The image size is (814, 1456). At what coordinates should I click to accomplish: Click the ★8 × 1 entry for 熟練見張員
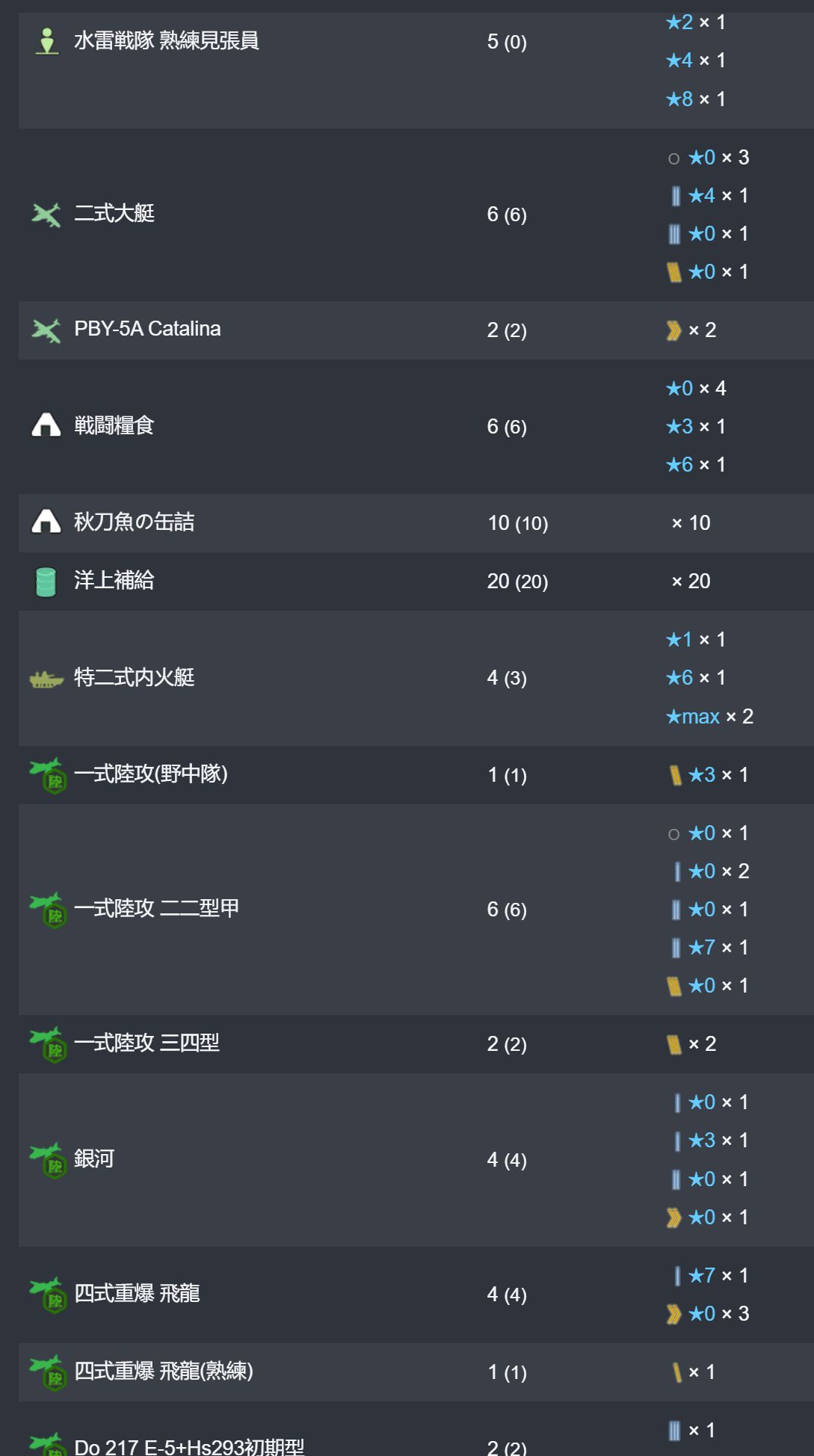[695, 99]
